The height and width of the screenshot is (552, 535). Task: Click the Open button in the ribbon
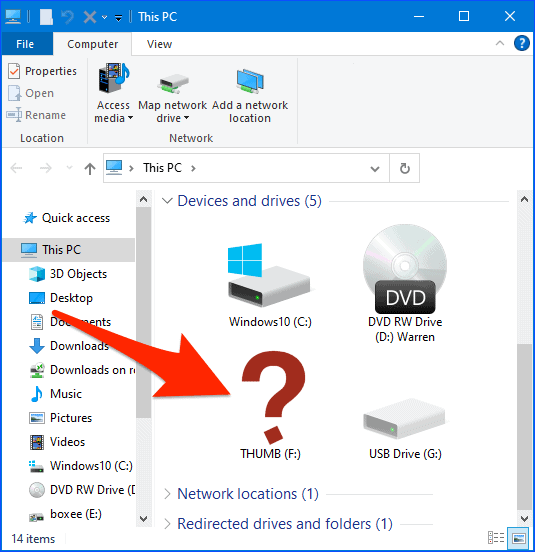pos(31,93)
